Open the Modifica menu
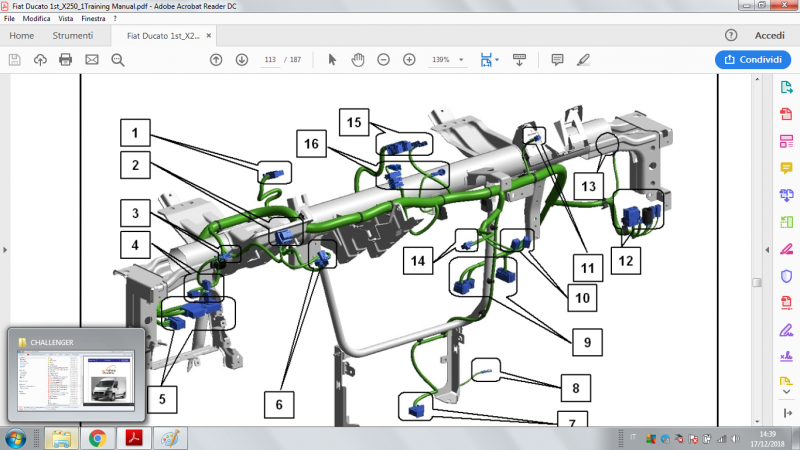The width and height of the screenshot is (800, 450). tap(37, 18)
